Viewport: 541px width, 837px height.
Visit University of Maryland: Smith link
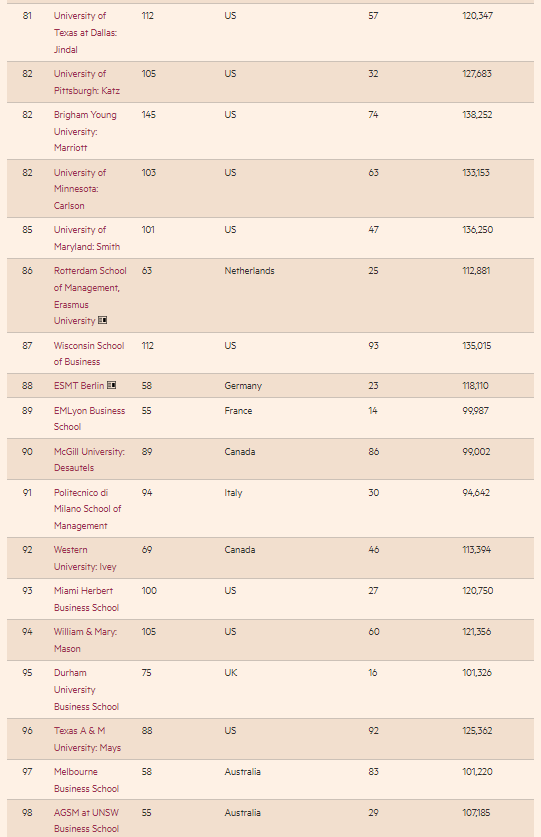pyautogui.click(x=87, y=238)
